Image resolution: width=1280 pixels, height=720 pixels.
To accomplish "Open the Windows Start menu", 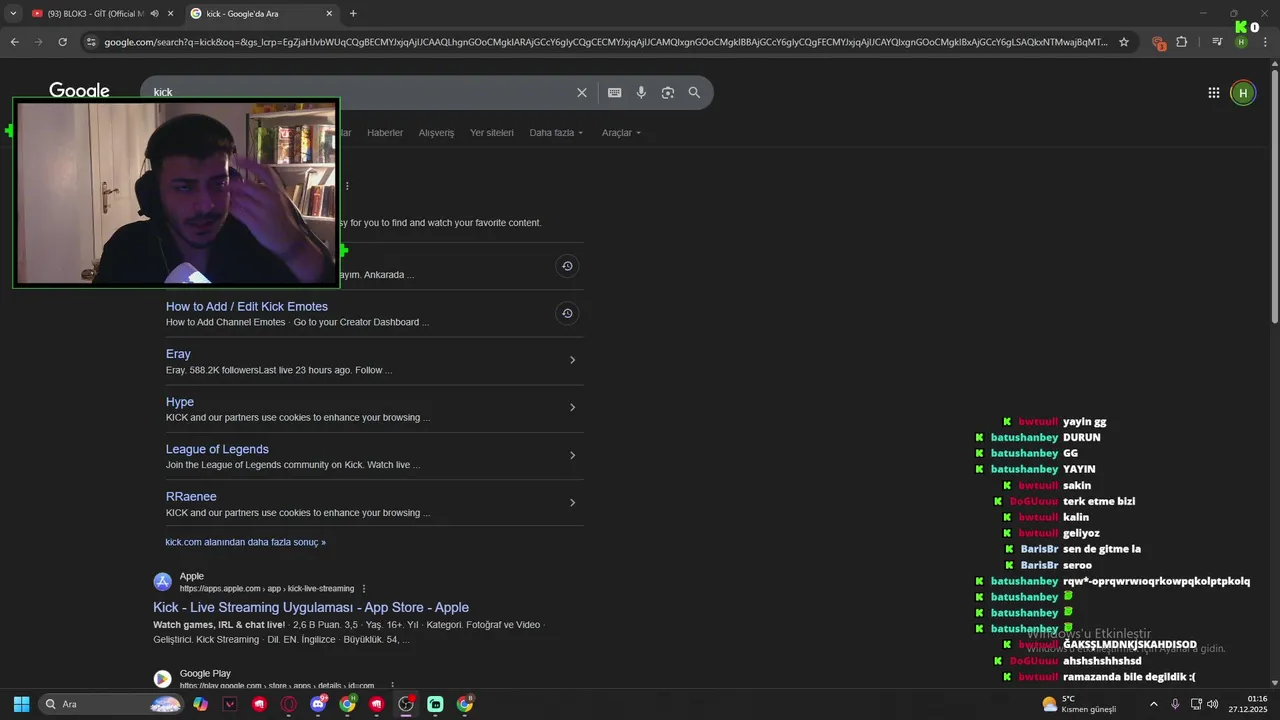I will click(21, 704).
